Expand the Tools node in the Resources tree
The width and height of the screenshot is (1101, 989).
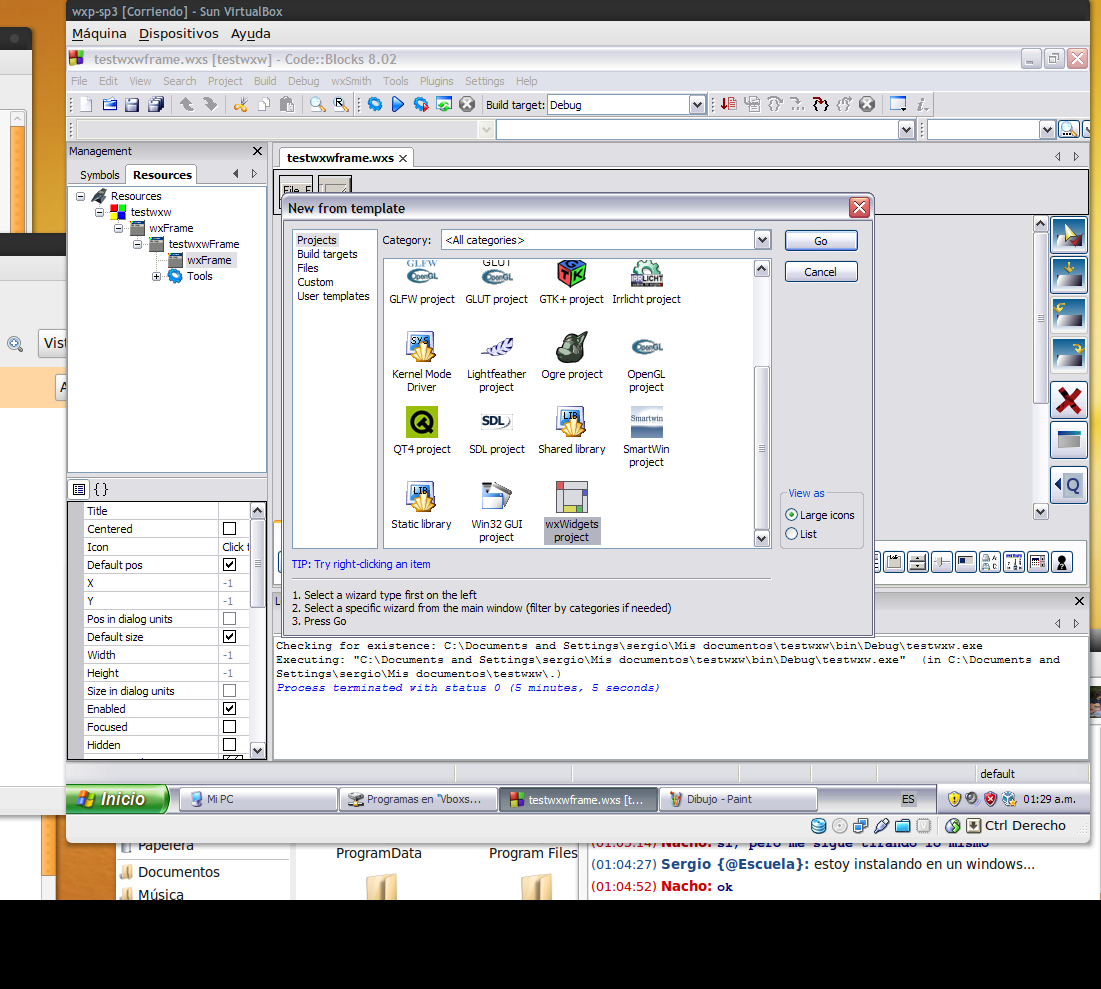pos(155,276)
